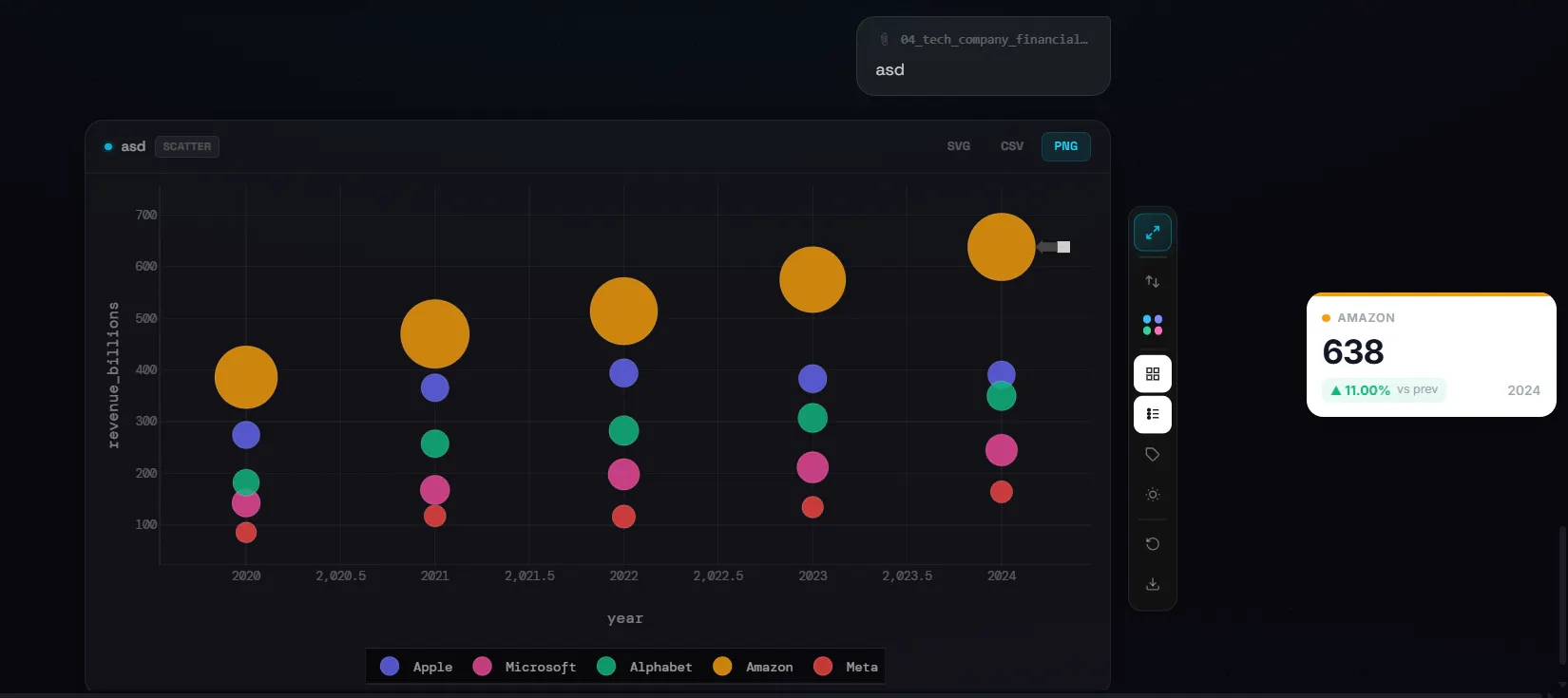The image size is (1568, 698).
Task: Select the Meta bubble for 2023
Action: pyautogui.click(x=813, y=507)
